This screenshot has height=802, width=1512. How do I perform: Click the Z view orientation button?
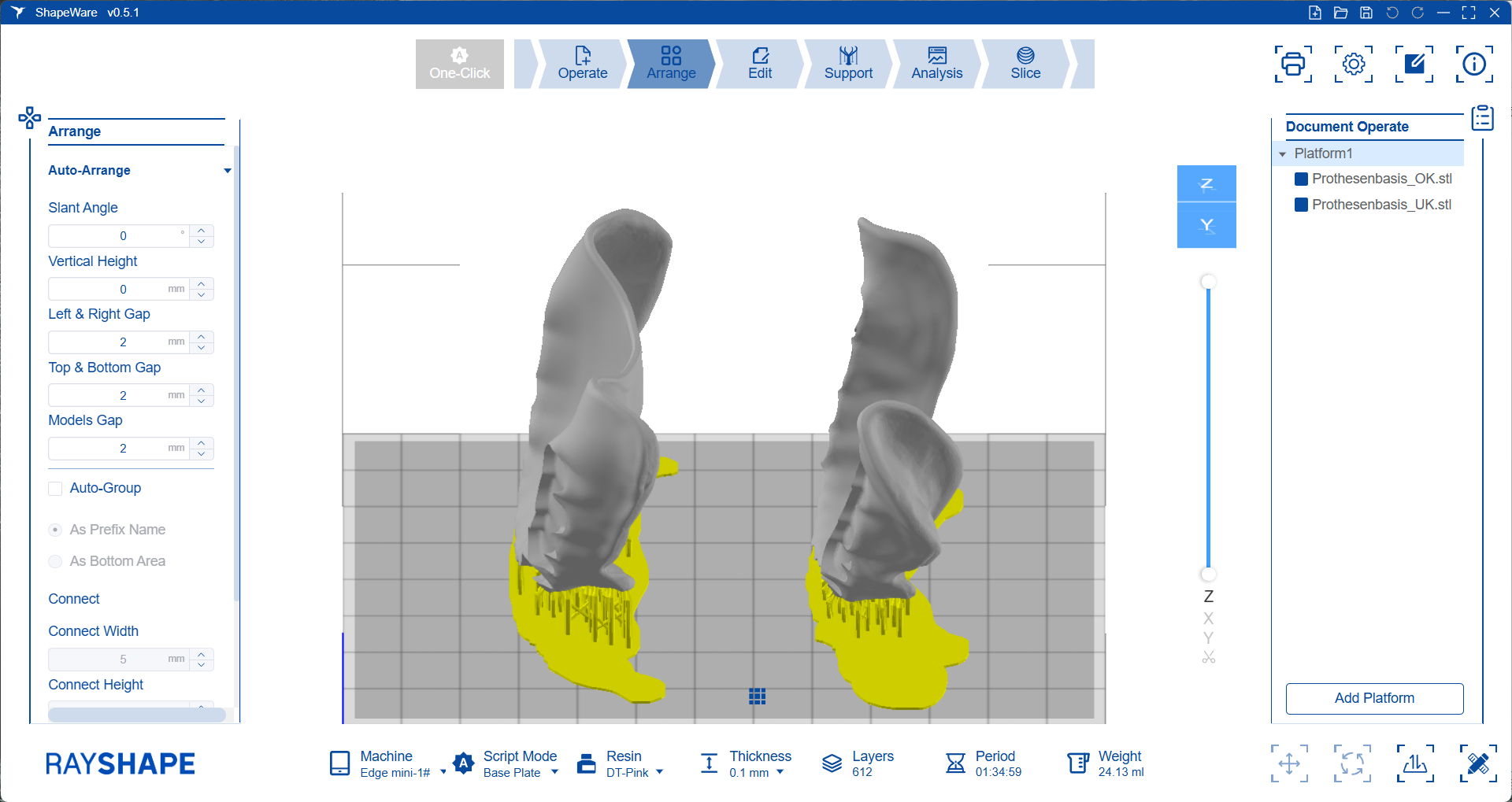coord(1206,184)
